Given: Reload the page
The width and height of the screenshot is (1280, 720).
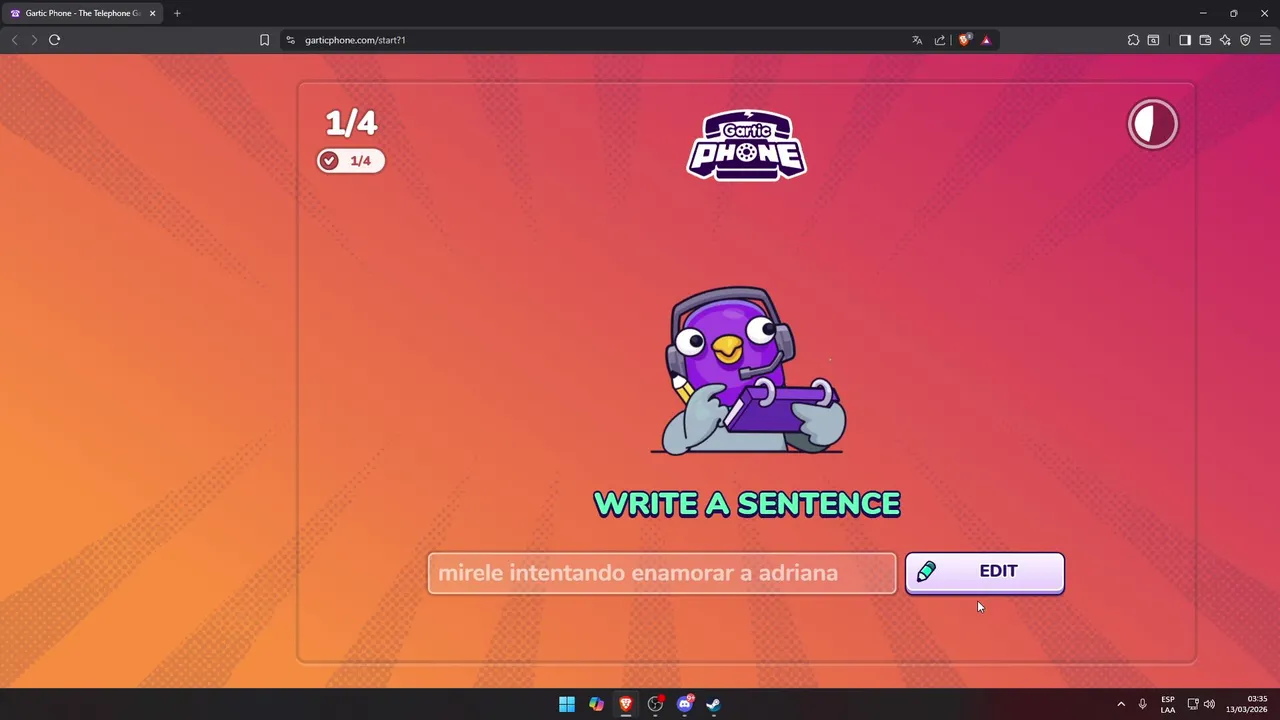Looking at the screenshot, I should (x=55, y=40).
